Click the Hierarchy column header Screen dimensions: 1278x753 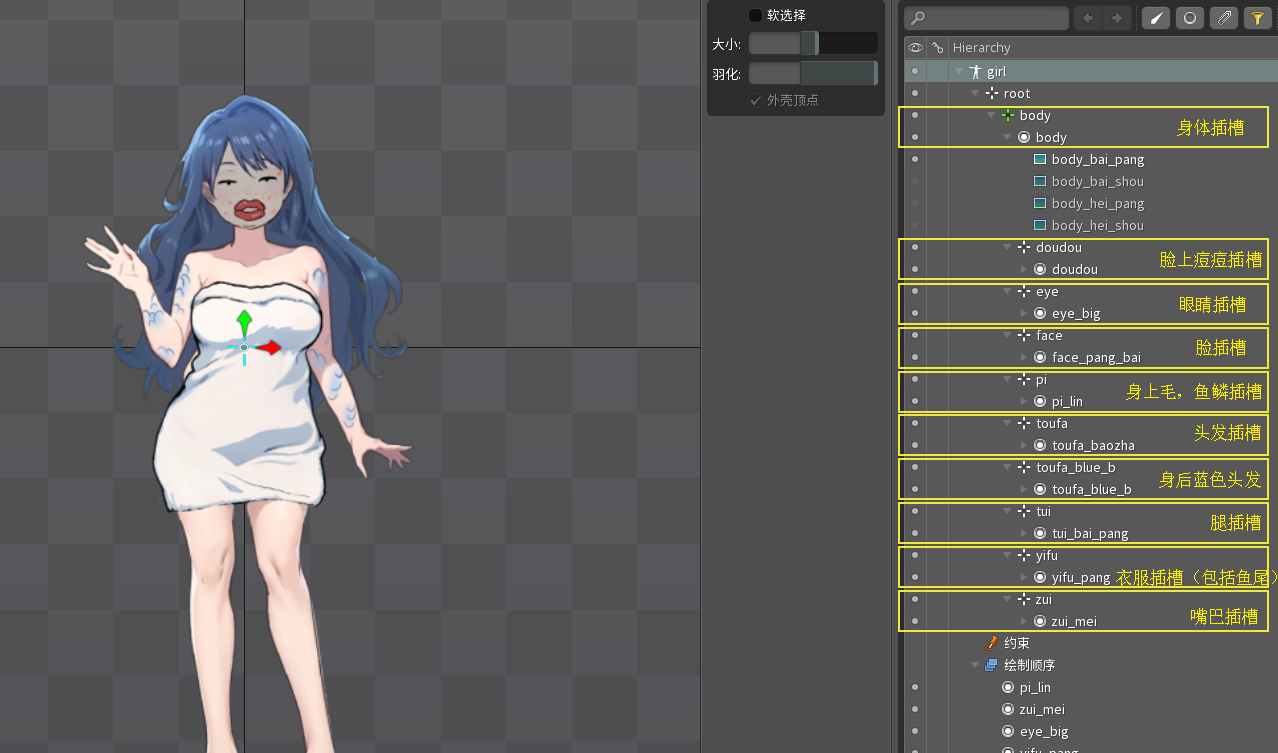(x=981, y=47)
